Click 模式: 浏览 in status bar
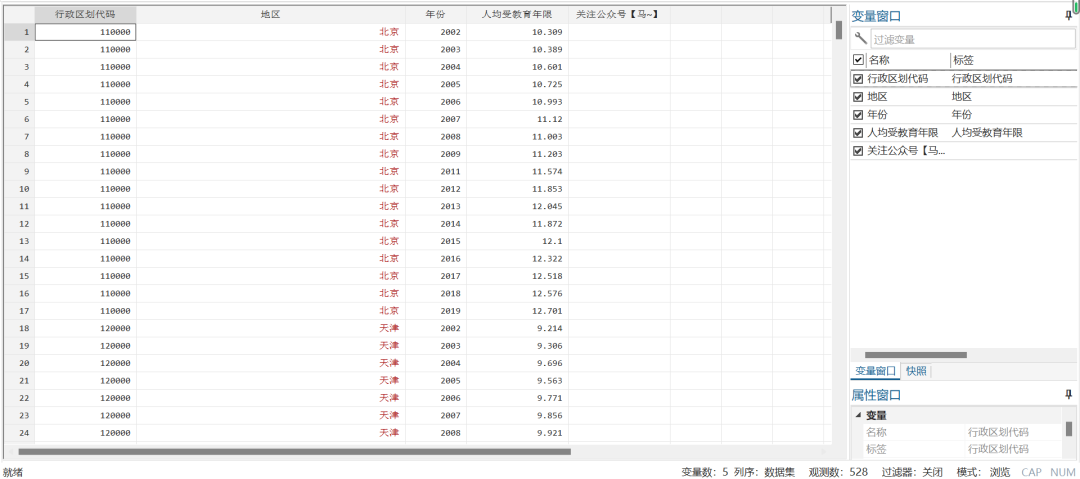 pos(983,472)
